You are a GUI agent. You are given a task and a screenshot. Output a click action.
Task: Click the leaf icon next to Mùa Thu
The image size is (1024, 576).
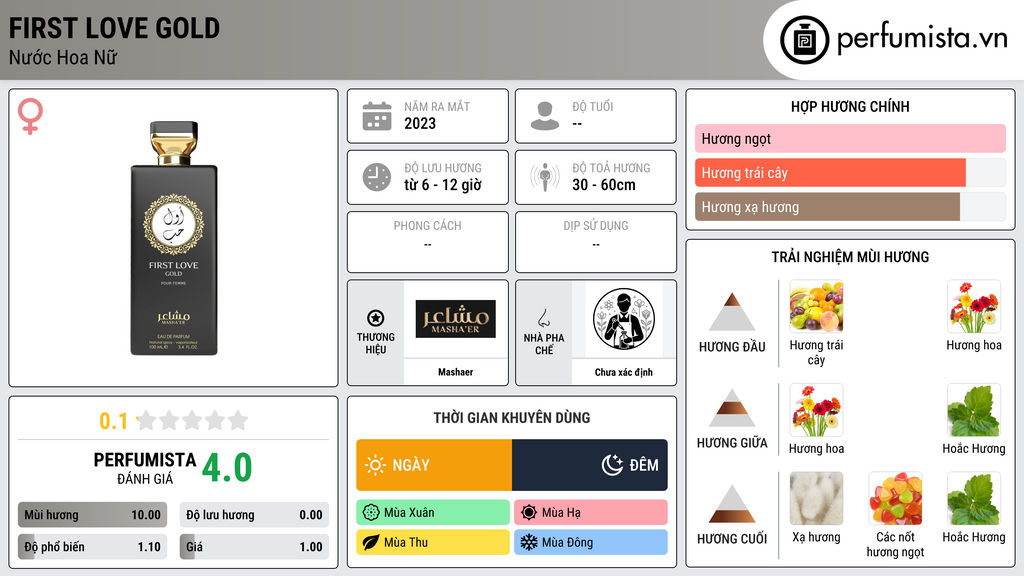pyautogui.click(x=371, y=542)
